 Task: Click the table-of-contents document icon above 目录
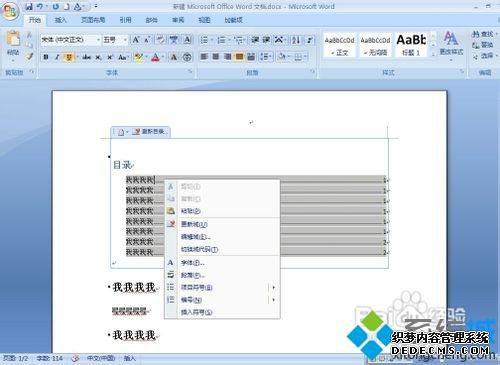tap(121, 132)
